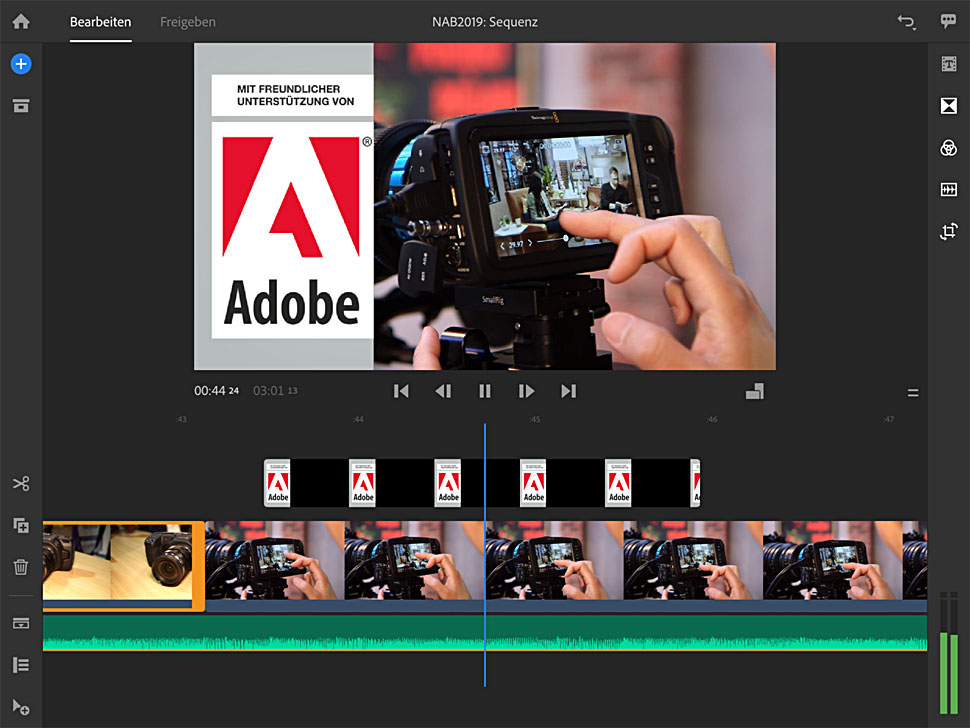970x728 pixels.
Task: Click the :44 mark on the timeline ruler
Action: coord(358,419)
